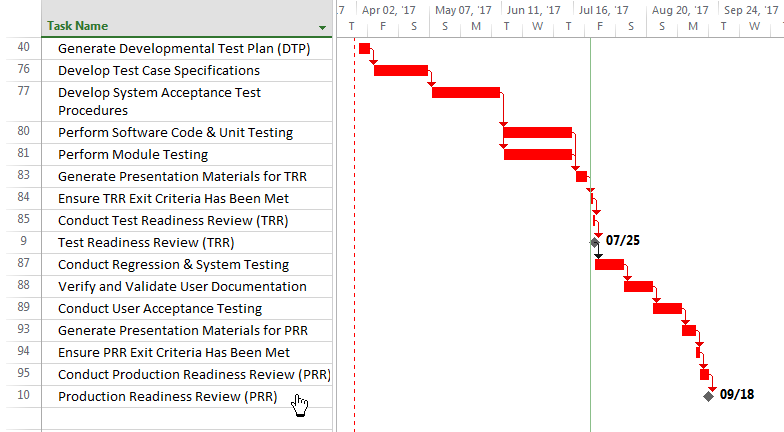Select the Develop Test Case Specifications bar
This screenshot has height=432, width=784.
click(x=401, y=70)
